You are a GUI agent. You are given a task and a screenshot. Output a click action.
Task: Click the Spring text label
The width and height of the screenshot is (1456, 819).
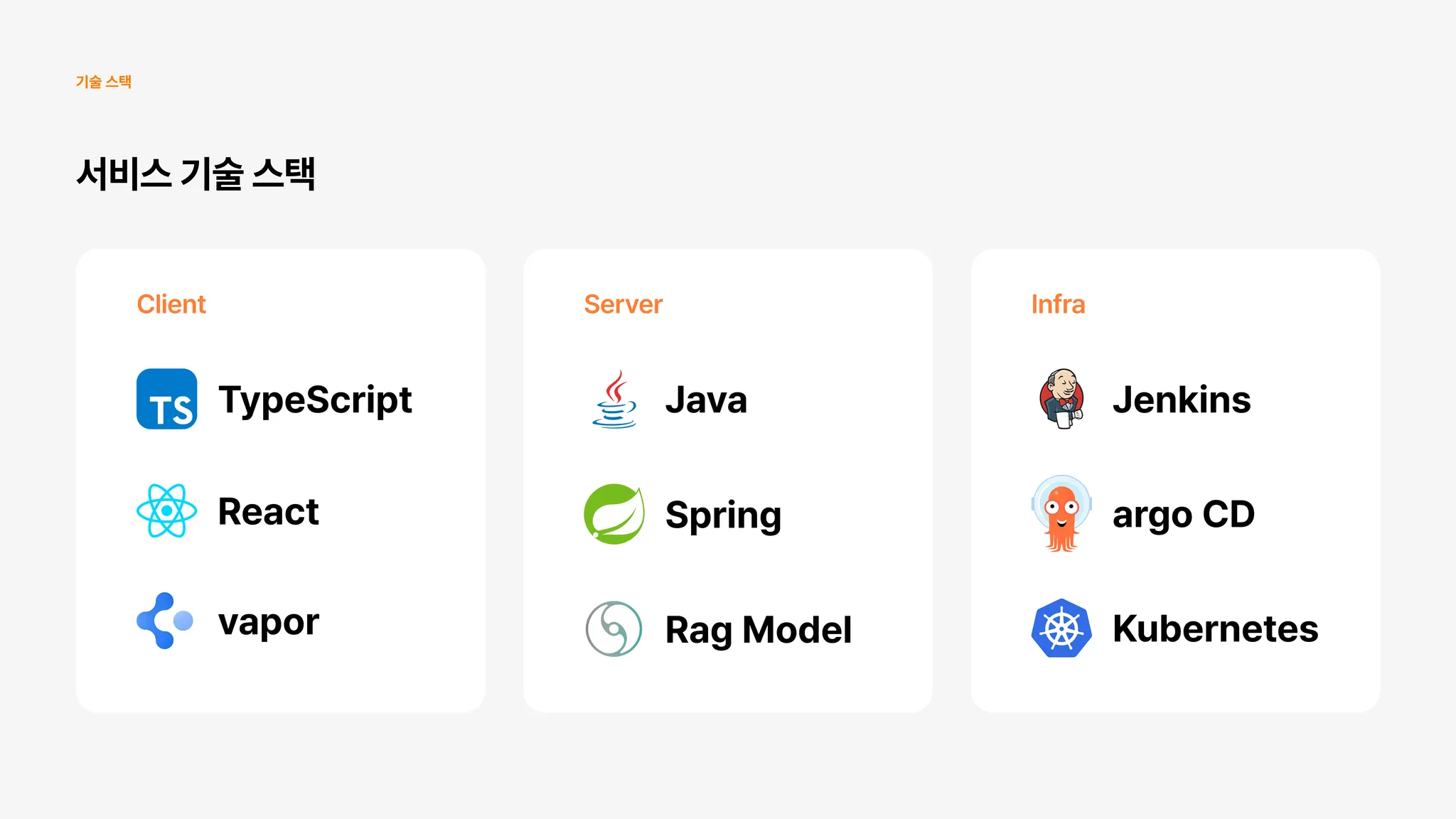723,515
